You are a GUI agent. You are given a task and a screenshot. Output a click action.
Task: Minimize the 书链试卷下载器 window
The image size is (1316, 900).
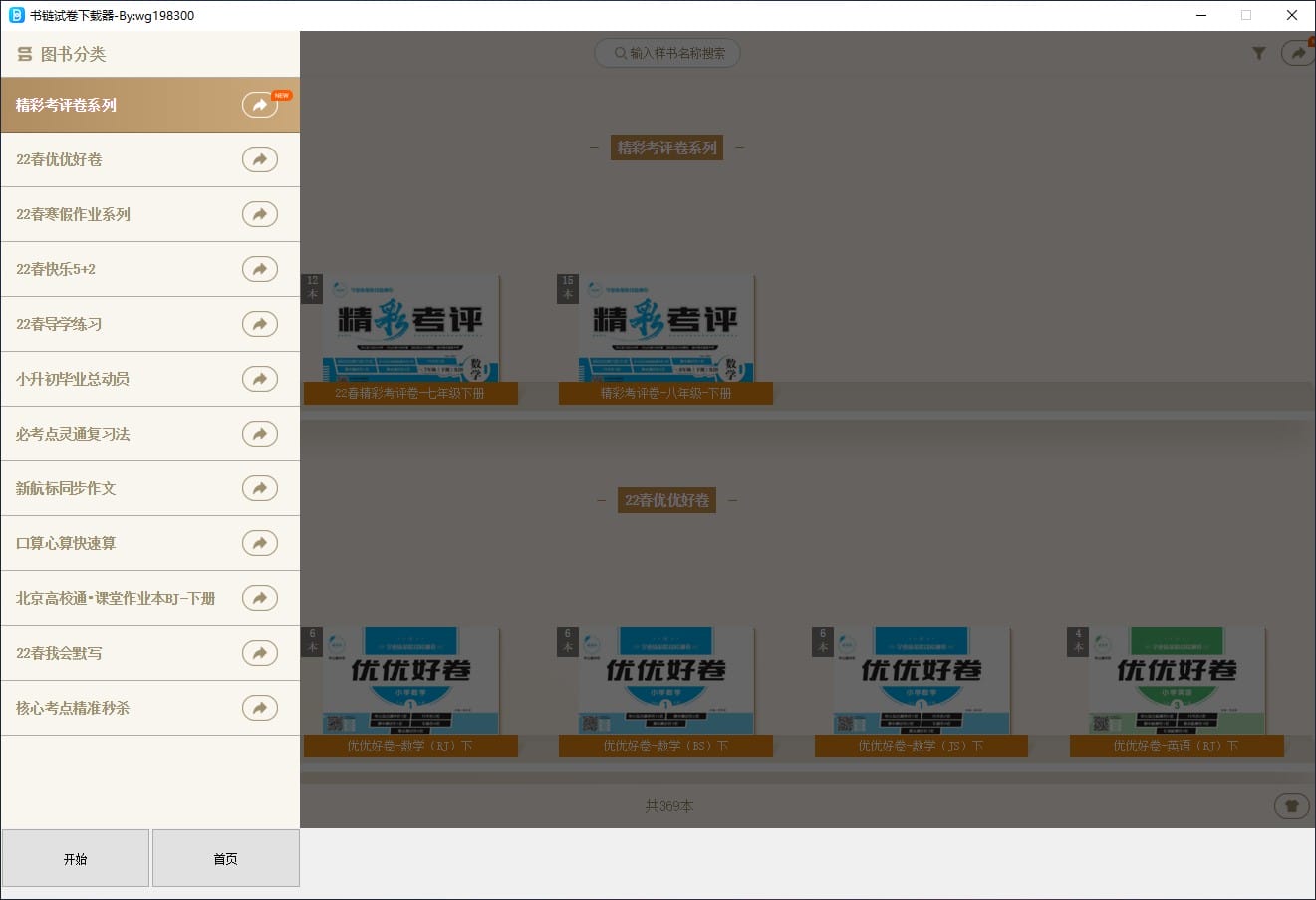tap(1201, 15)
